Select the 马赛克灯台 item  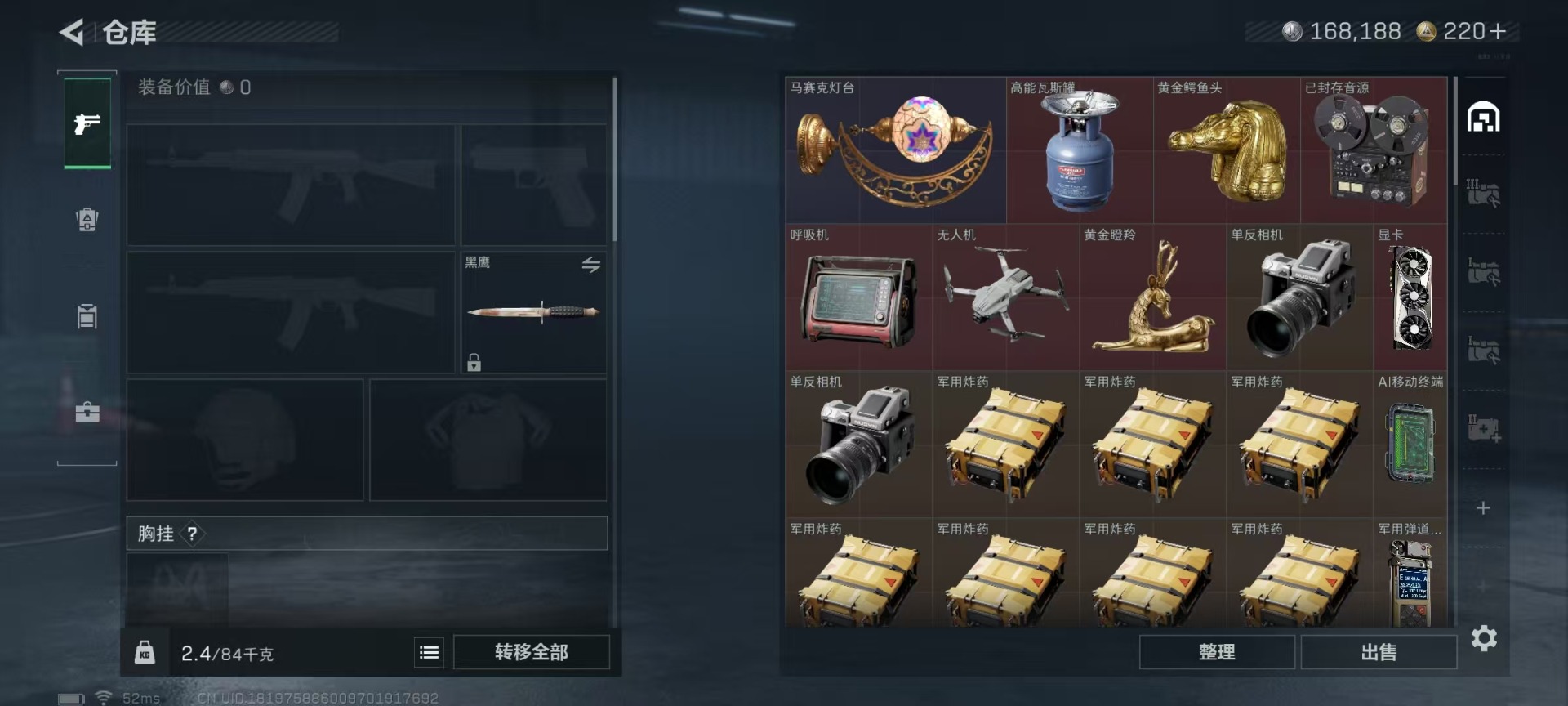pyautogui.click(x=896, y=150)
